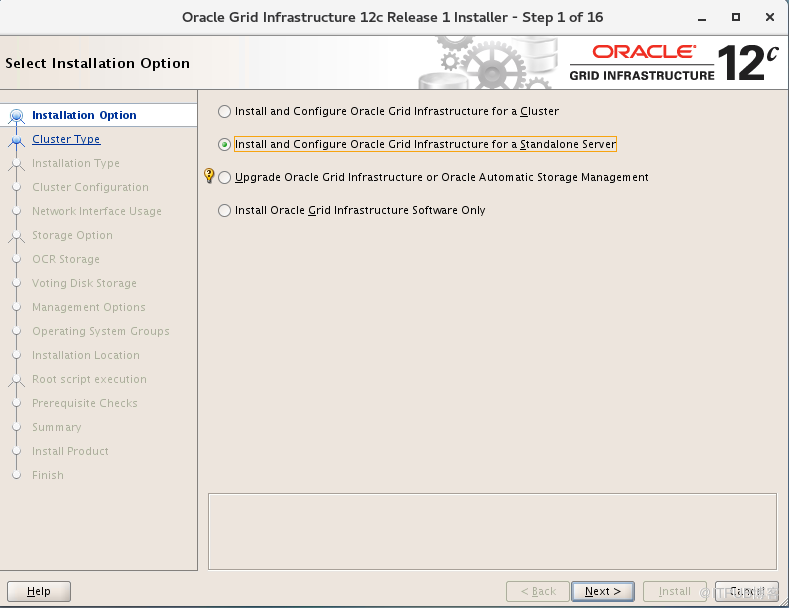This screenshot has height=608, width=789.
Task: Click the Storage Option step label
Action: tap(72, 236)
